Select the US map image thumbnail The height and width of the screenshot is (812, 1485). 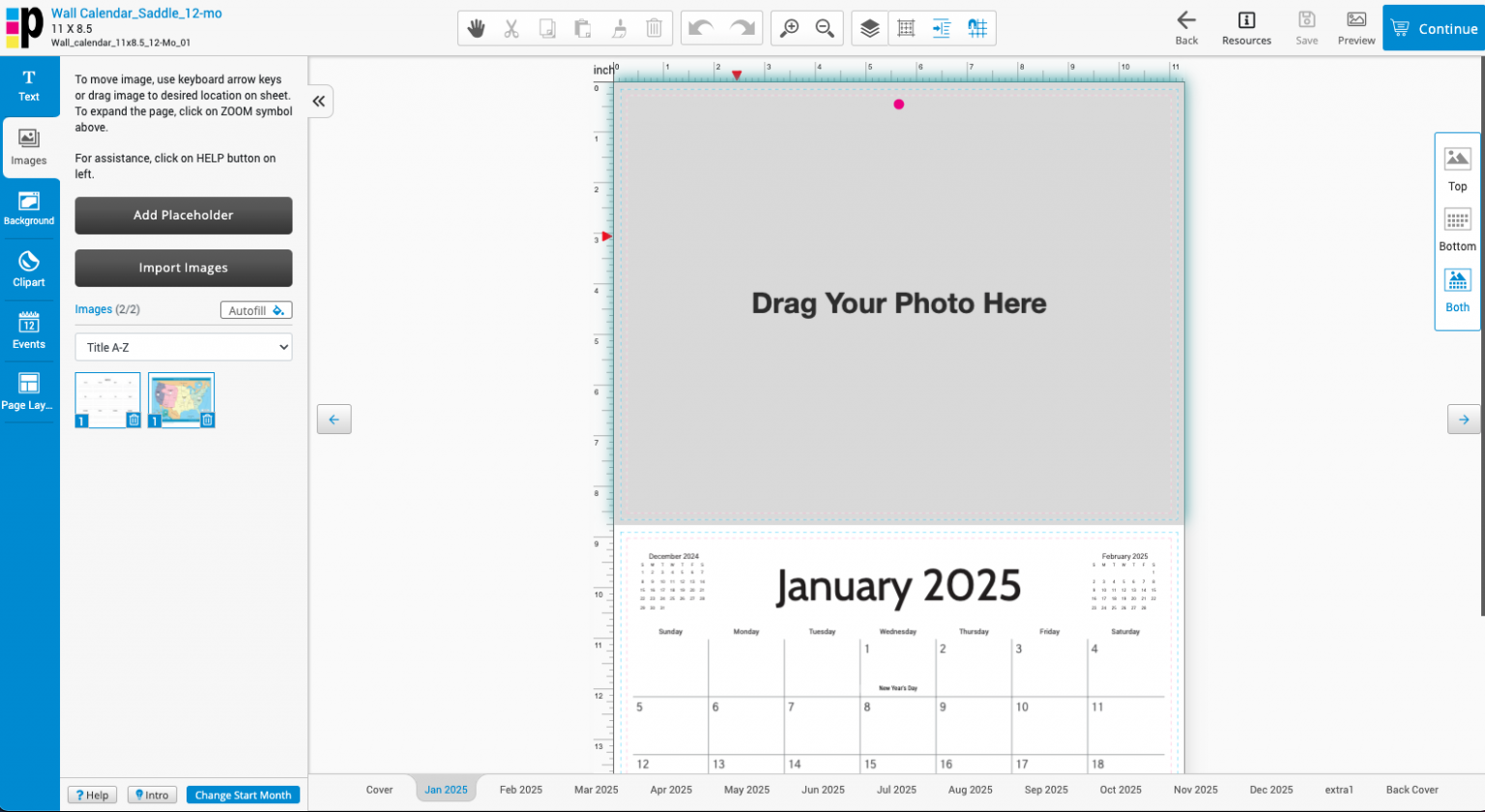pyautogui.click(x=179, y=396)
